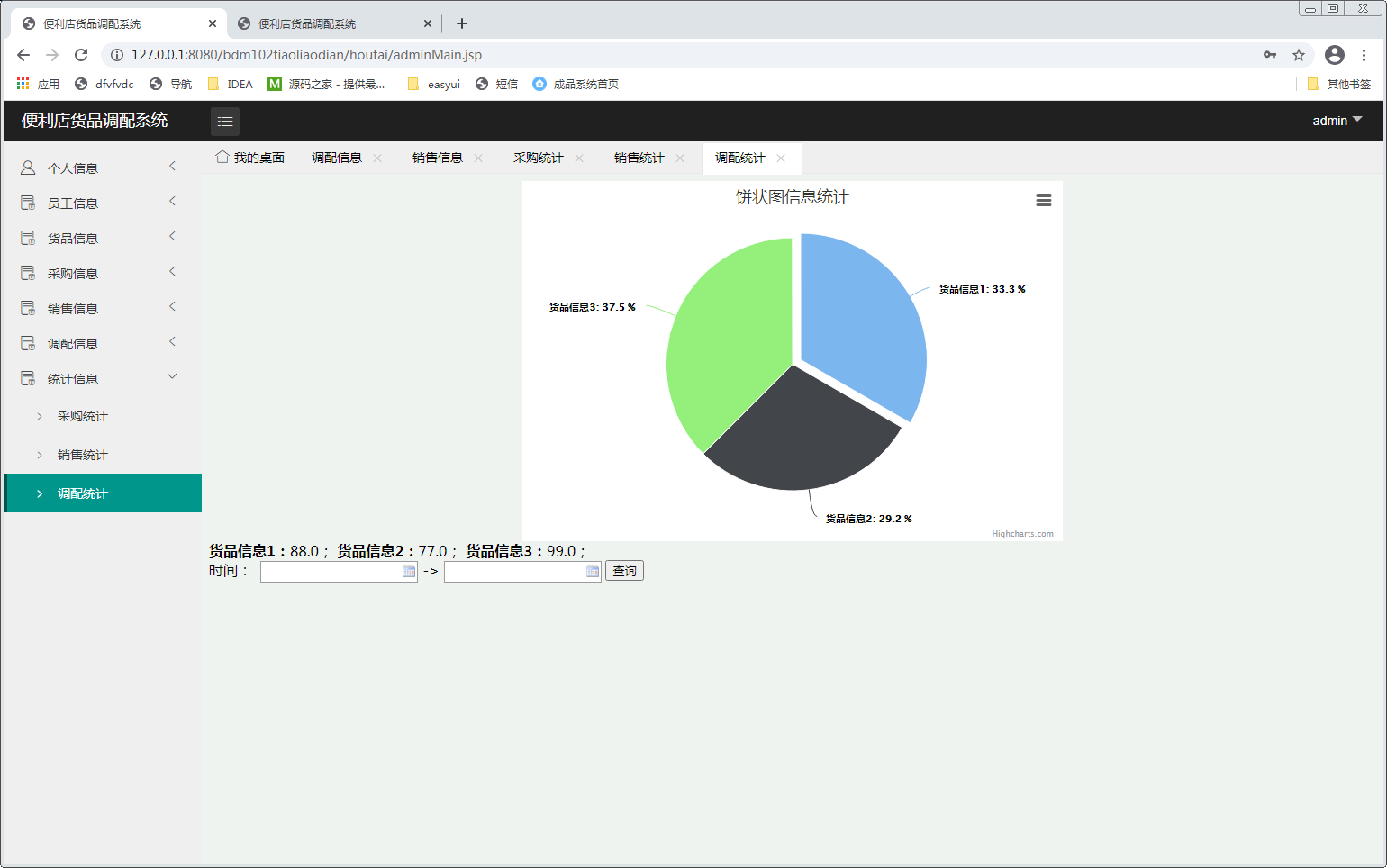Image resolution: width=1387 pixels, height=868 pixels.
Task: Open a new browser tab
Action: [462, 23]
